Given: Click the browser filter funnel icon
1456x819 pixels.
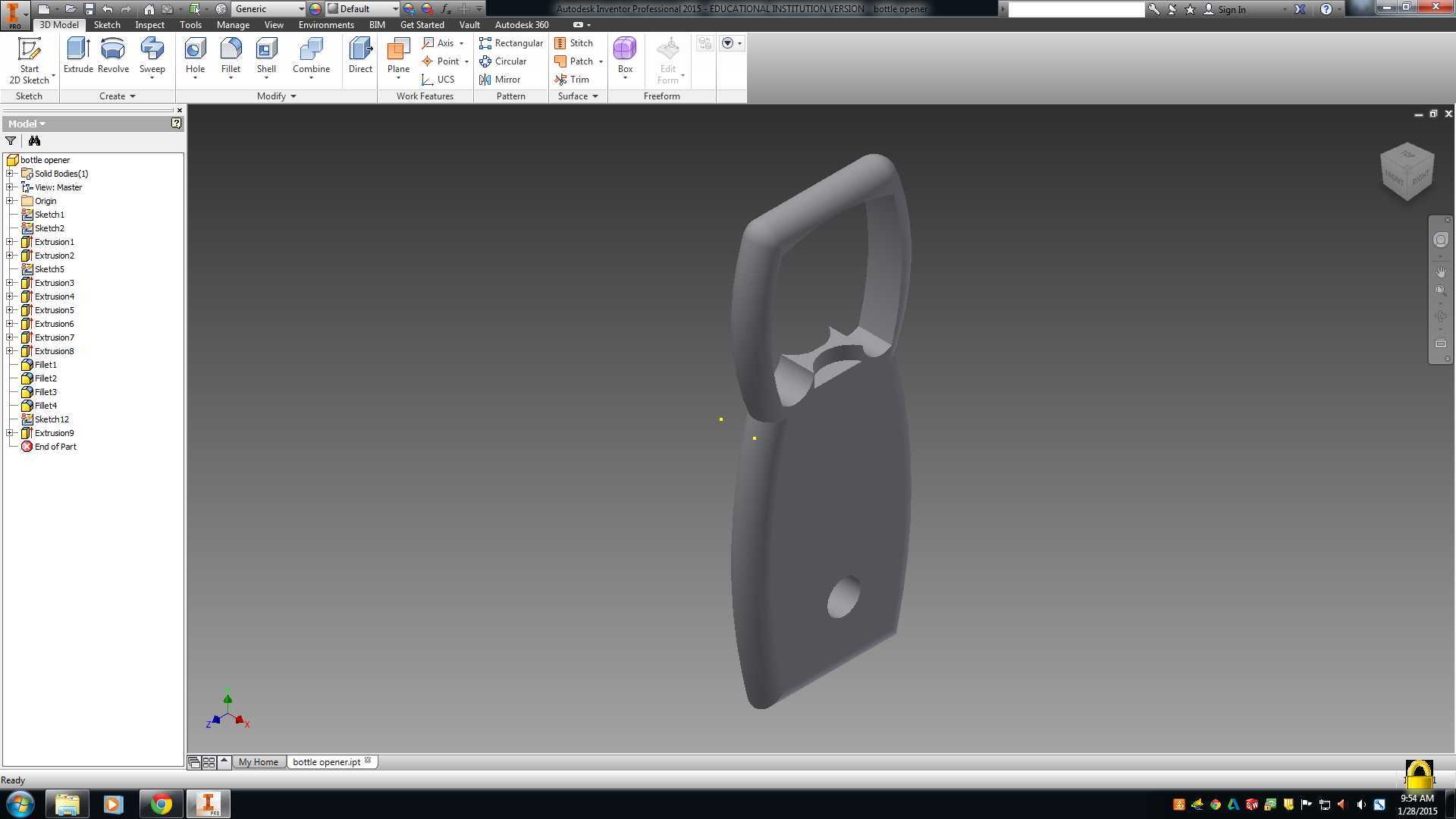Looking at the screenshot, I should 11,141.
